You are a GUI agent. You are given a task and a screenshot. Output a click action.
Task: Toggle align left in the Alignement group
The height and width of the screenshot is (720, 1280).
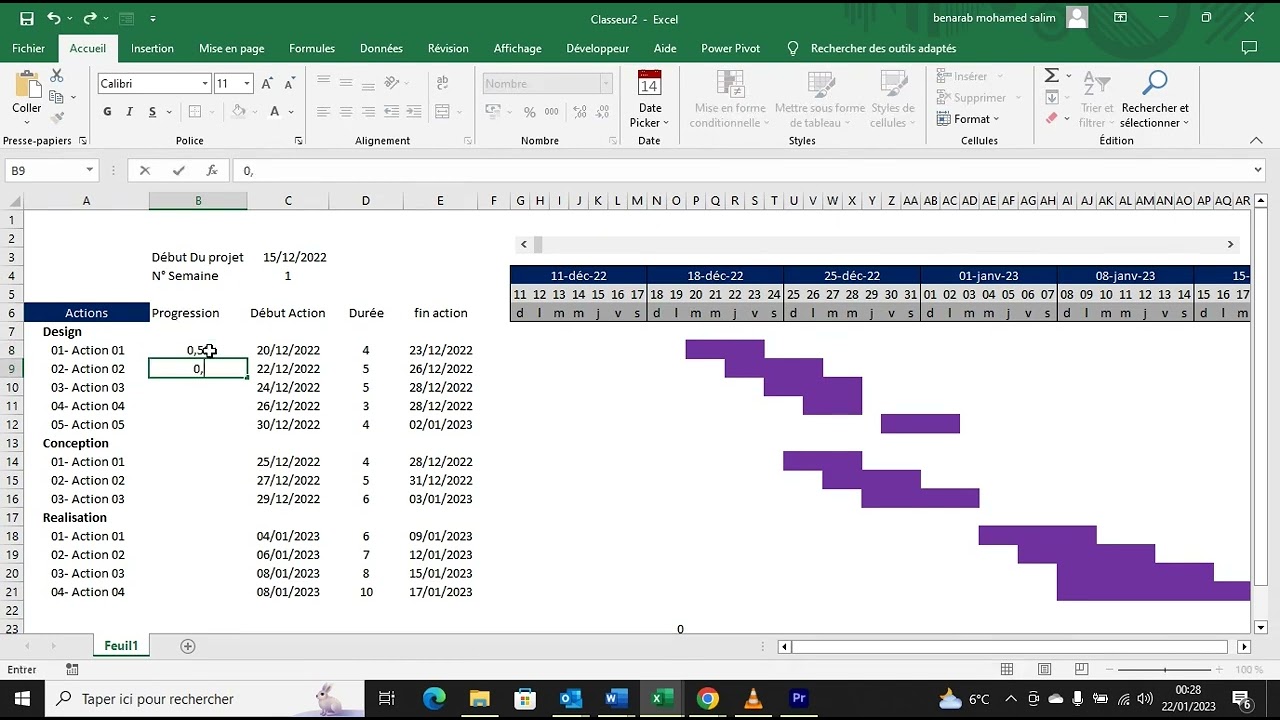coord(324,112)
